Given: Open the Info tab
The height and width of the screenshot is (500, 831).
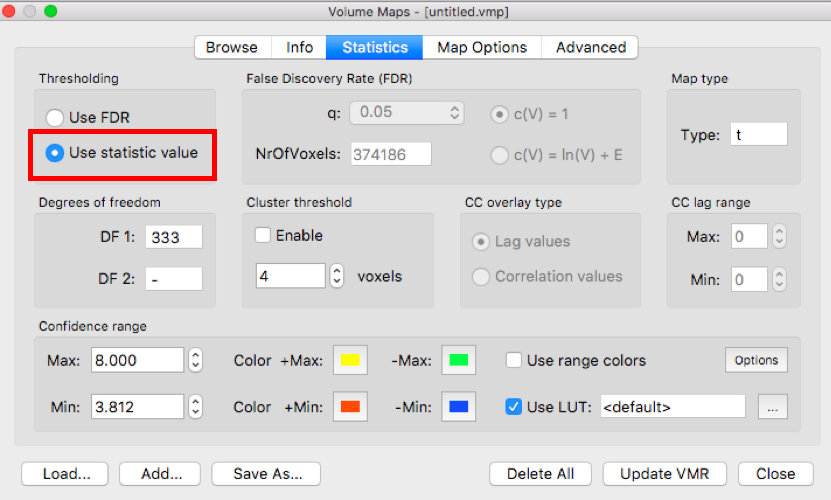Looking at the screenshot, I should click(299, 47).
